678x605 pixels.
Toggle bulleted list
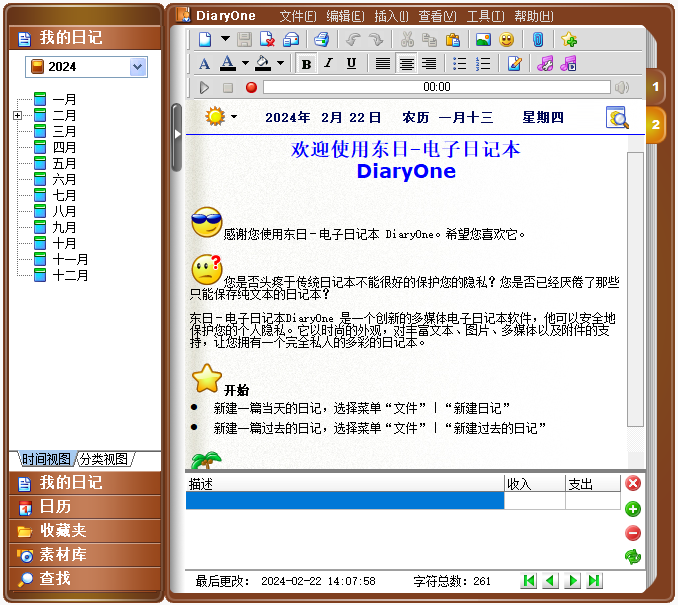point(460,64)
